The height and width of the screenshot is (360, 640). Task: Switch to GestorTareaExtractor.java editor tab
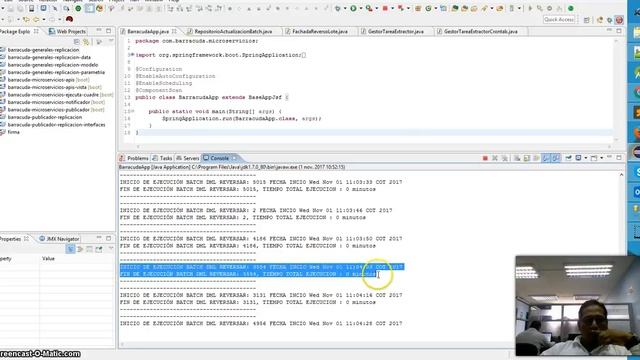[x=396, y=31]
